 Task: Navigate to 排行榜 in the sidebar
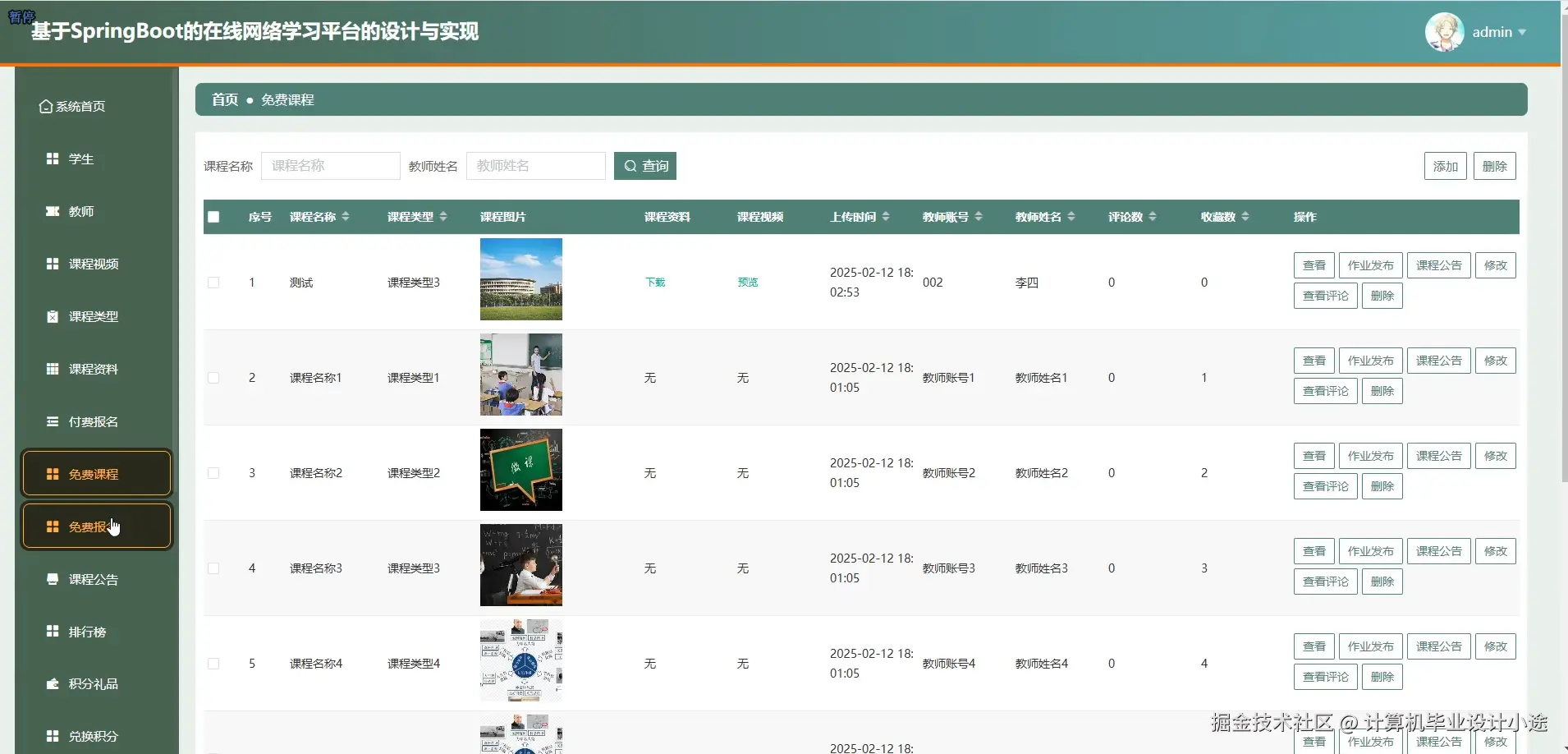point(97,631)
